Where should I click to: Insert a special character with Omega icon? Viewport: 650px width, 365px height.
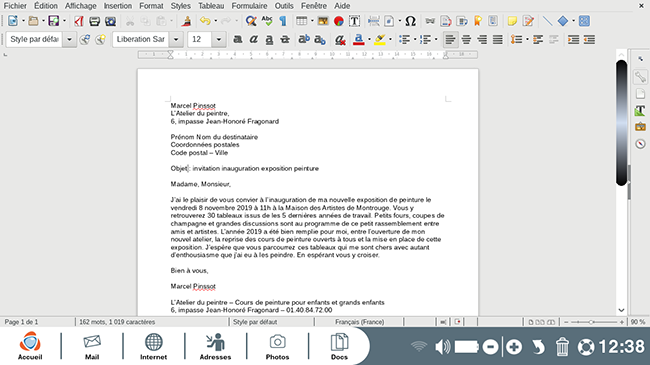pos(410,21)
